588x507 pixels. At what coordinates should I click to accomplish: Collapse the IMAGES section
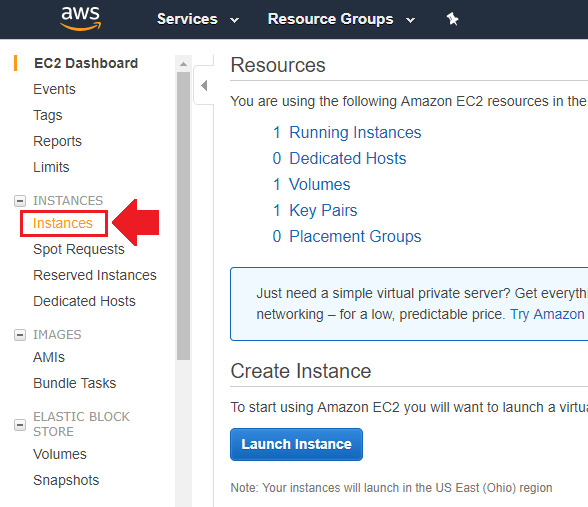coord(20,334)
